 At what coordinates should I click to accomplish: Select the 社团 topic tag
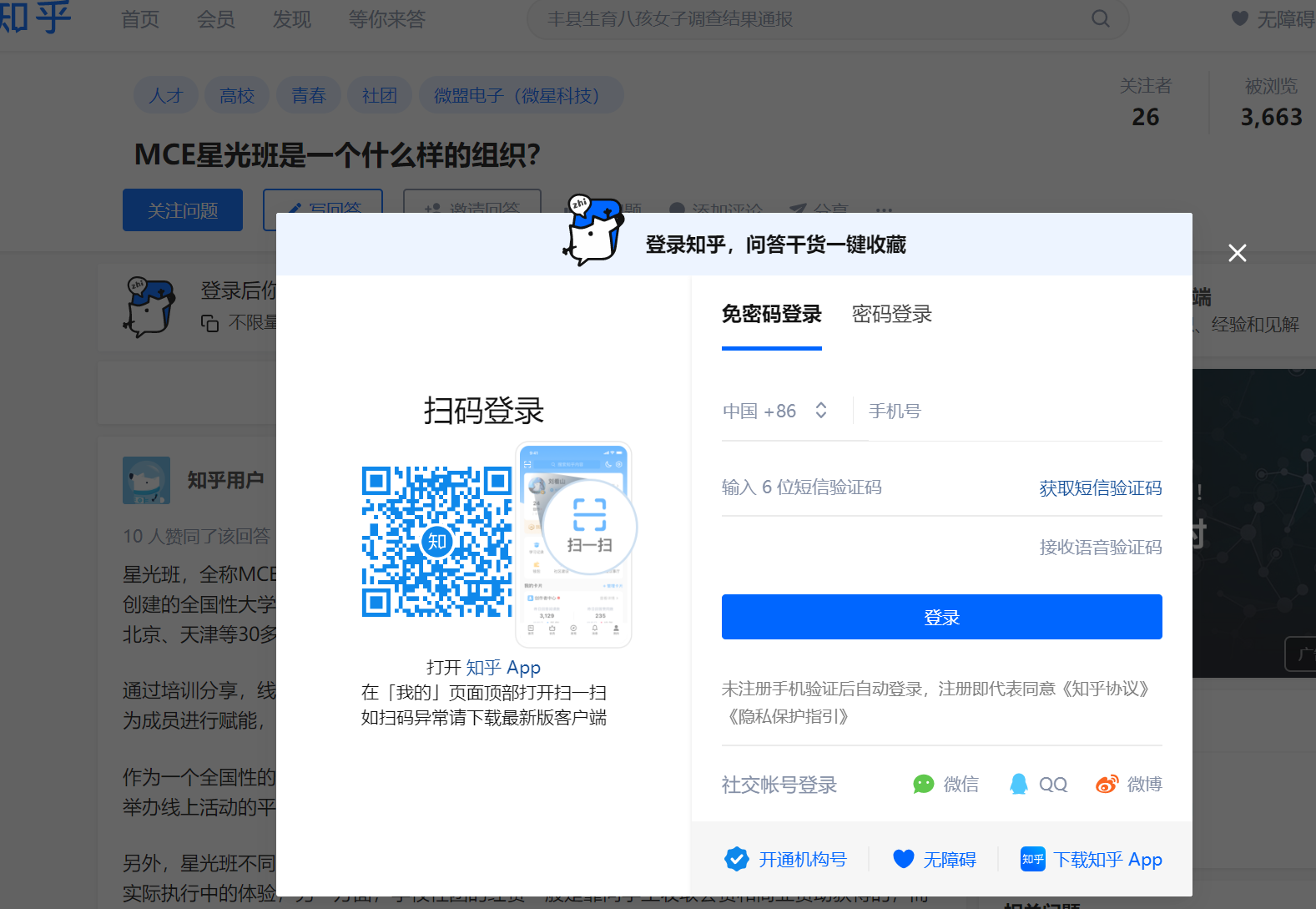point(379,95)
